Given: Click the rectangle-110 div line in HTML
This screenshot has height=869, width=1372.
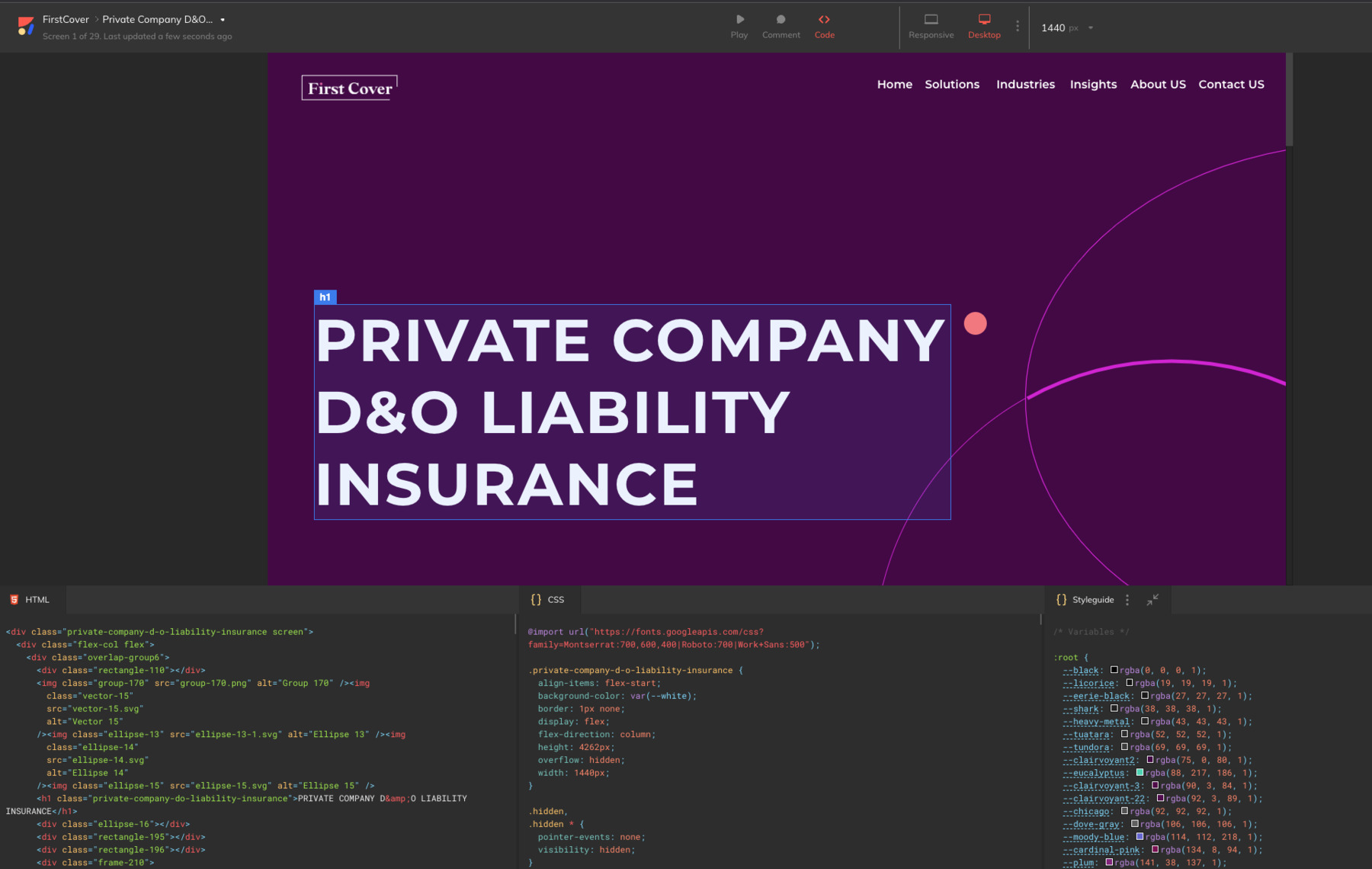Looking at the screenshot, I should click(120, 670).
